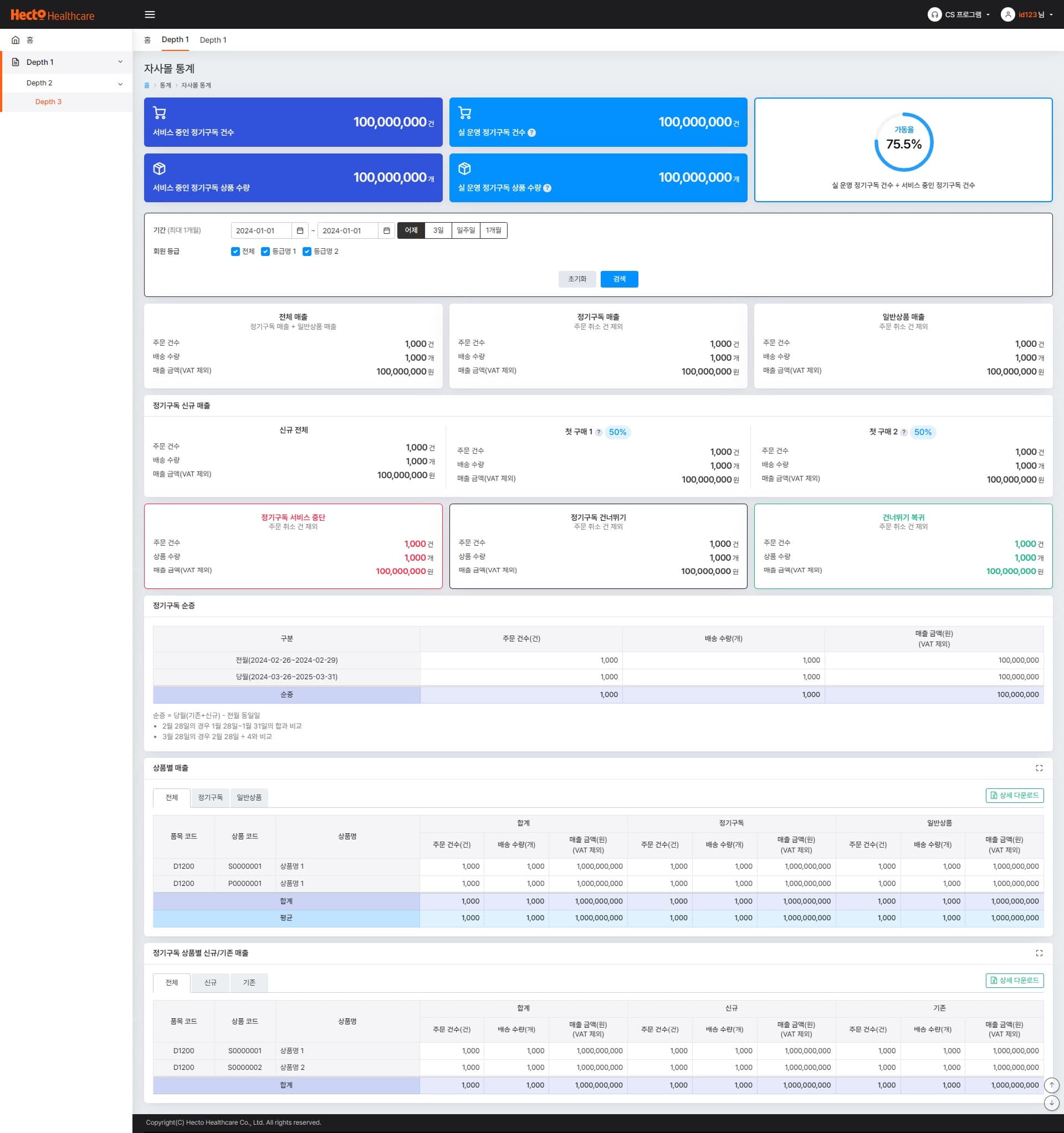Open the CS 프로그램 dropdown
This screenshot has height=1133, width=1064.
959,15
